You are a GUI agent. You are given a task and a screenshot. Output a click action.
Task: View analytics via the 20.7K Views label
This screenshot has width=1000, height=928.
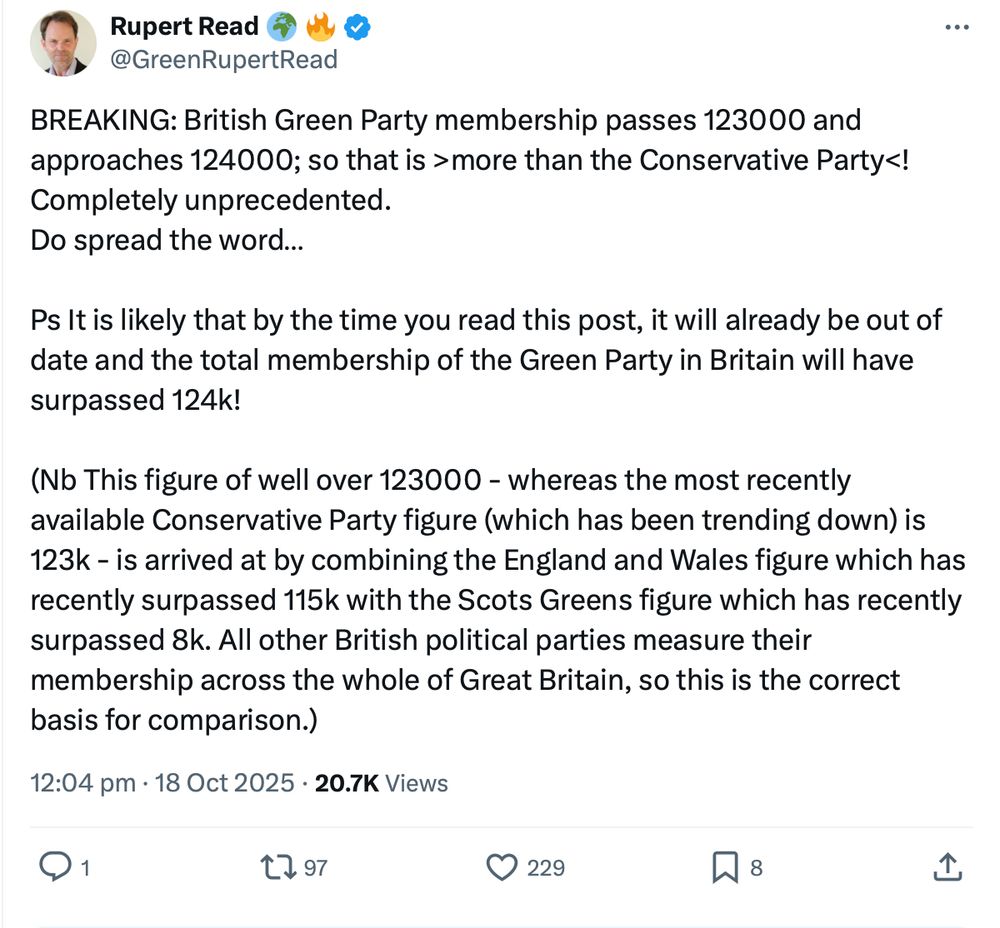pos(381,782)
